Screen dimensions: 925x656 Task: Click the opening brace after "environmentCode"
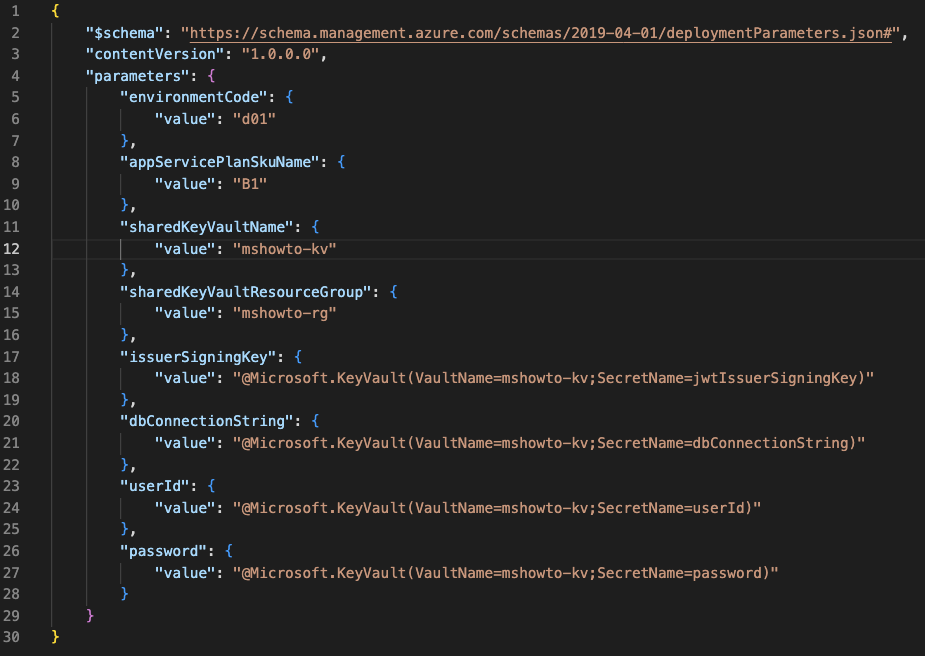point(289,97)
